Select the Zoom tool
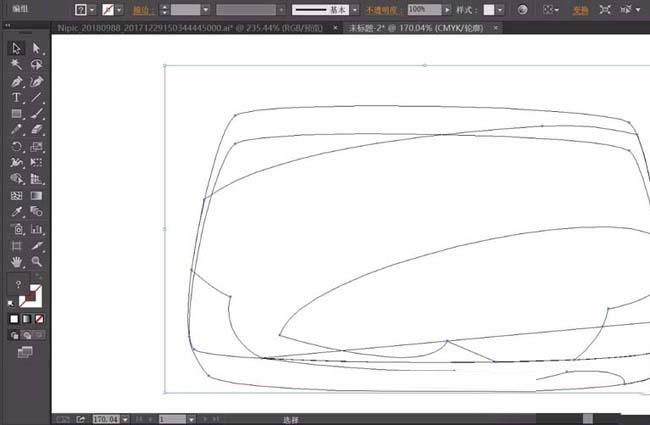Viewport: 650px width, 425px height. (36, 261)
